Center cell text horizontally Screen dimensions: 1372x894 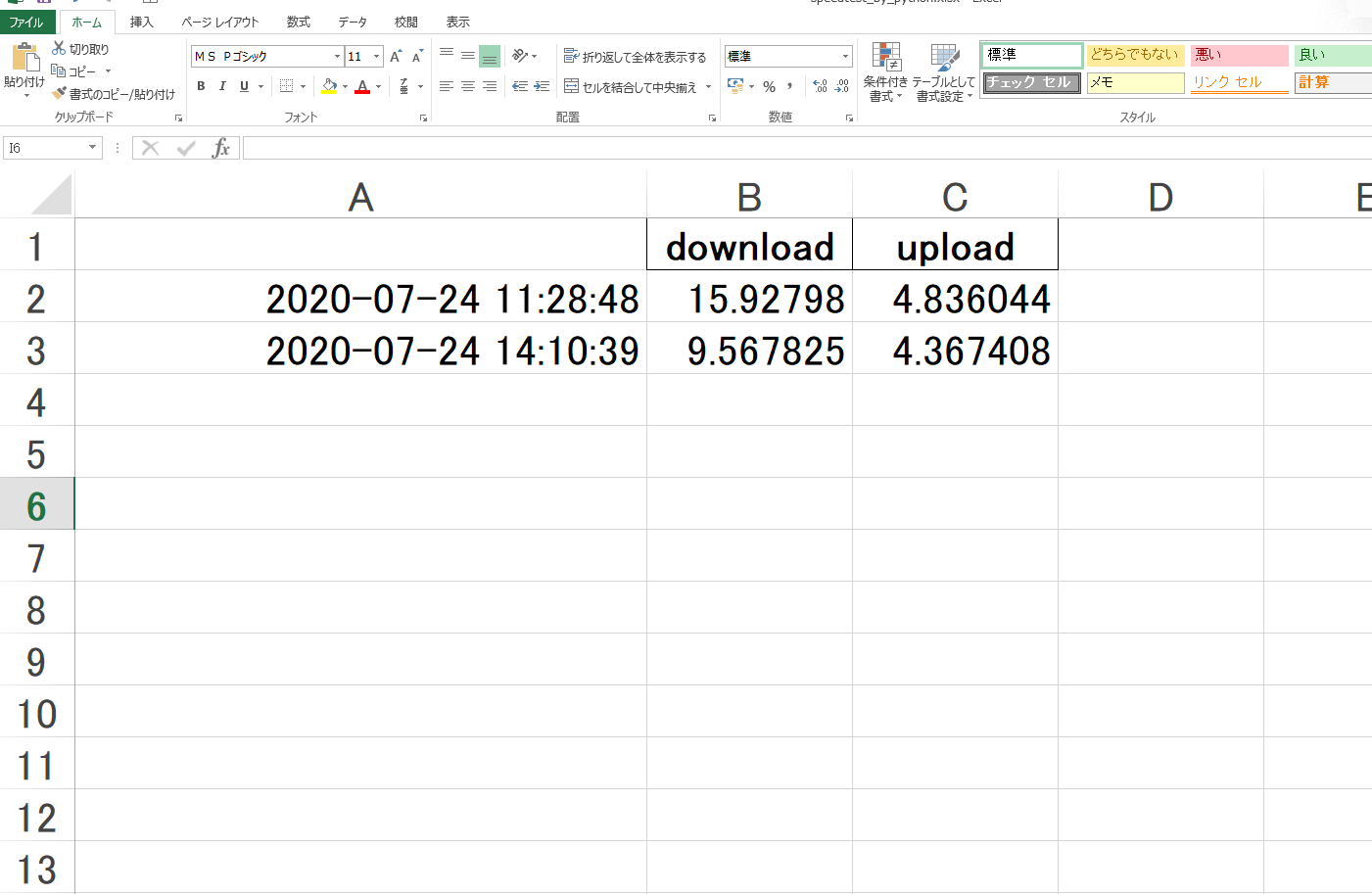468,86
